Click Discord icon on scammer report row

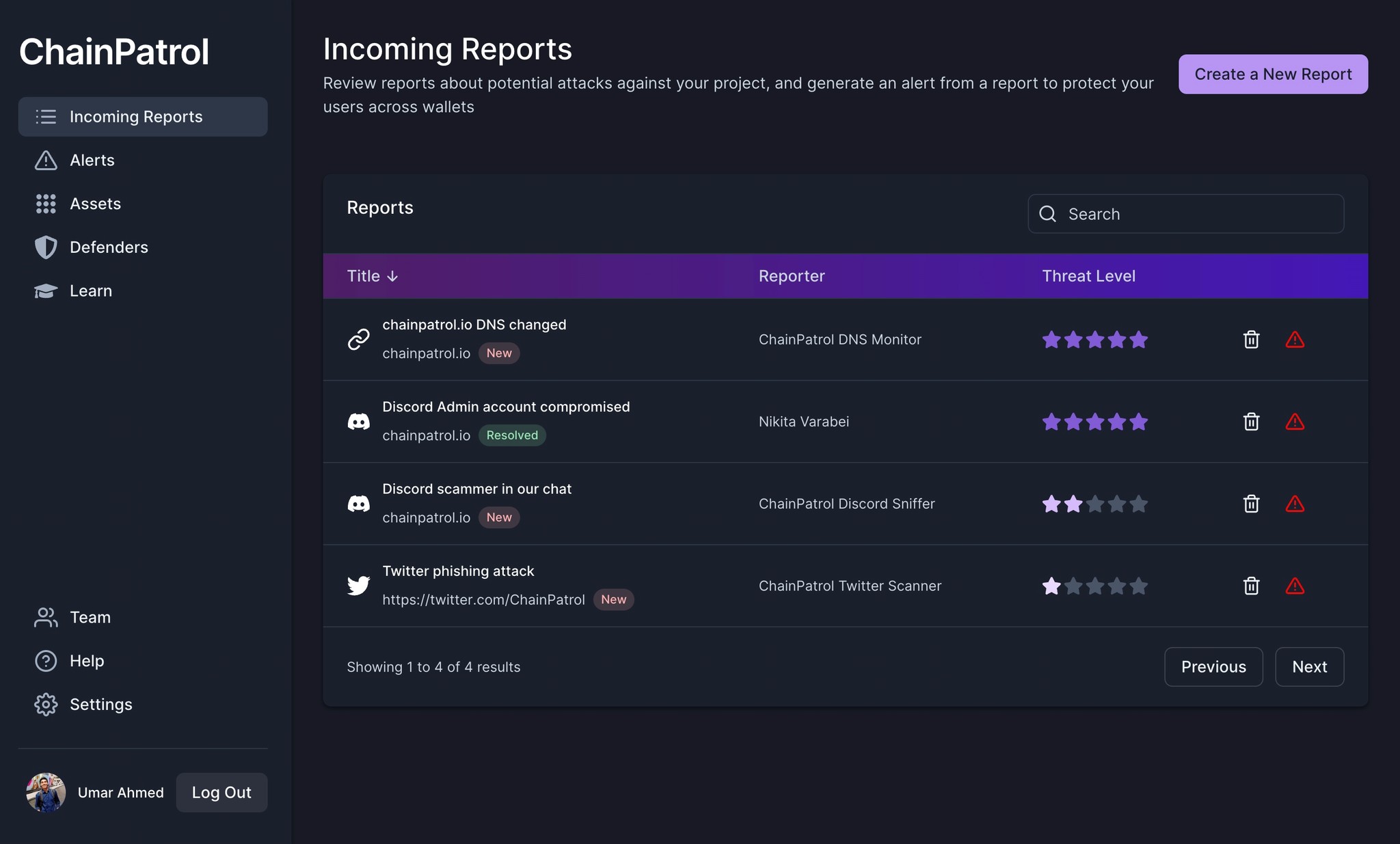pyautogui.click(x=358, y=504)
